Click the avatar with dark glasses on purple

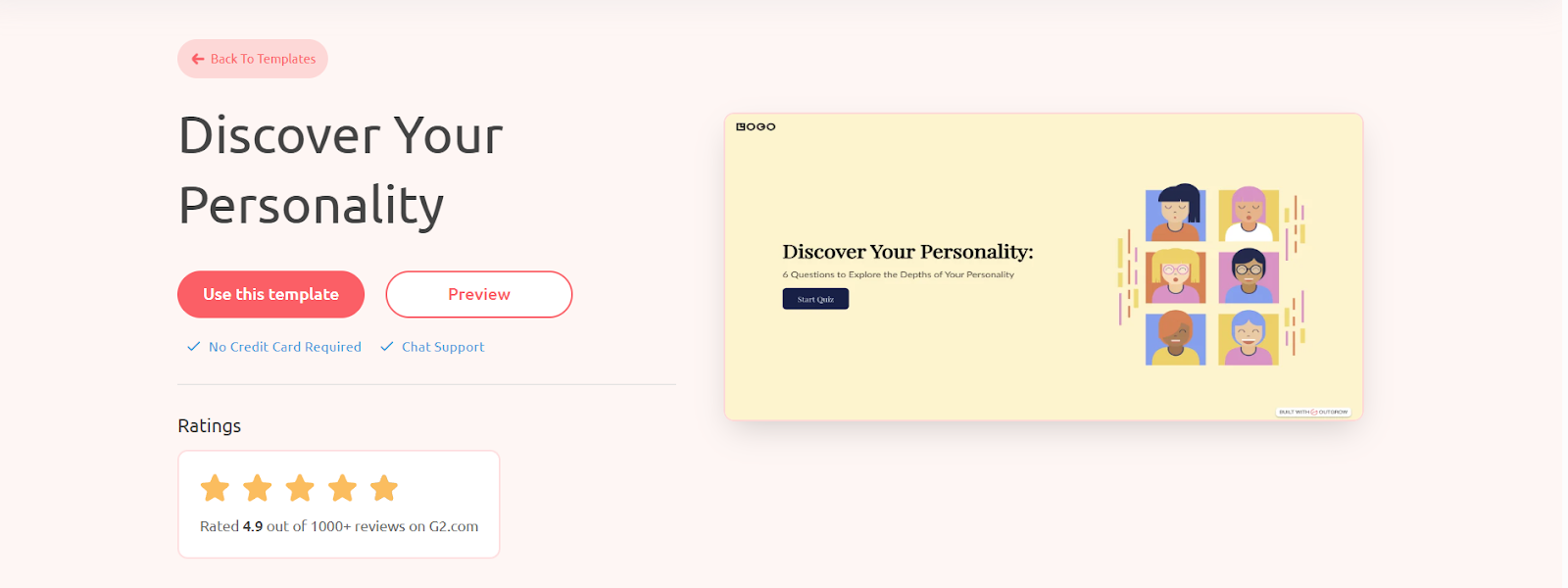pyautogui.click(x=1249, y=276)
